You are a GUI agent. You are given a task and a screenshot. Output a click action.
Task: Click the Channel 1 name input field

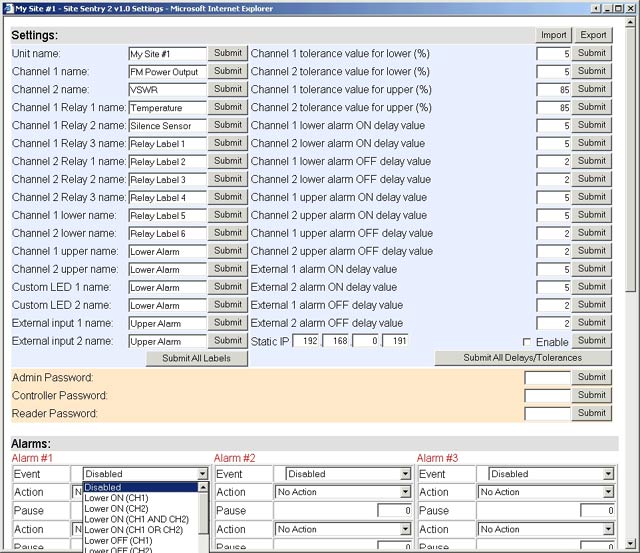click(167, 72)
